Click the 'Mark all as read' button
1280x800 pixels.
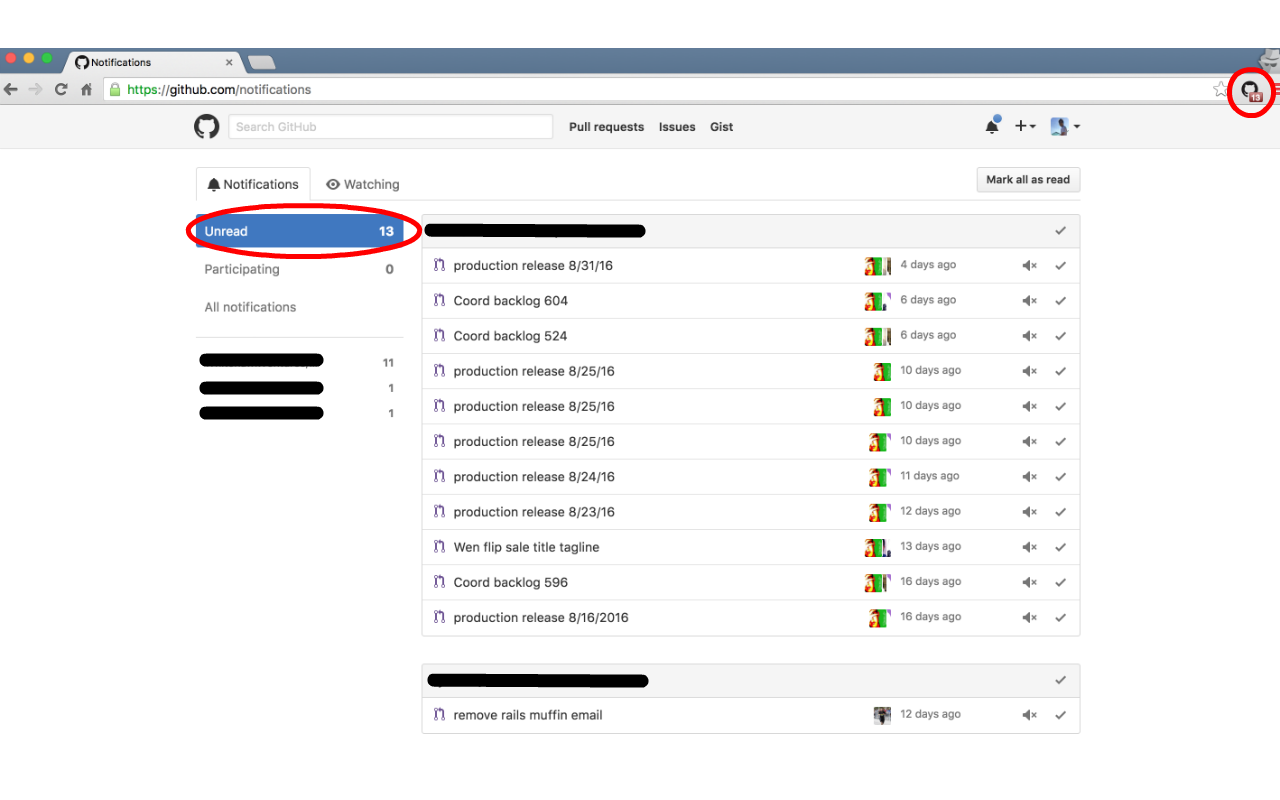click(1028, 179)
